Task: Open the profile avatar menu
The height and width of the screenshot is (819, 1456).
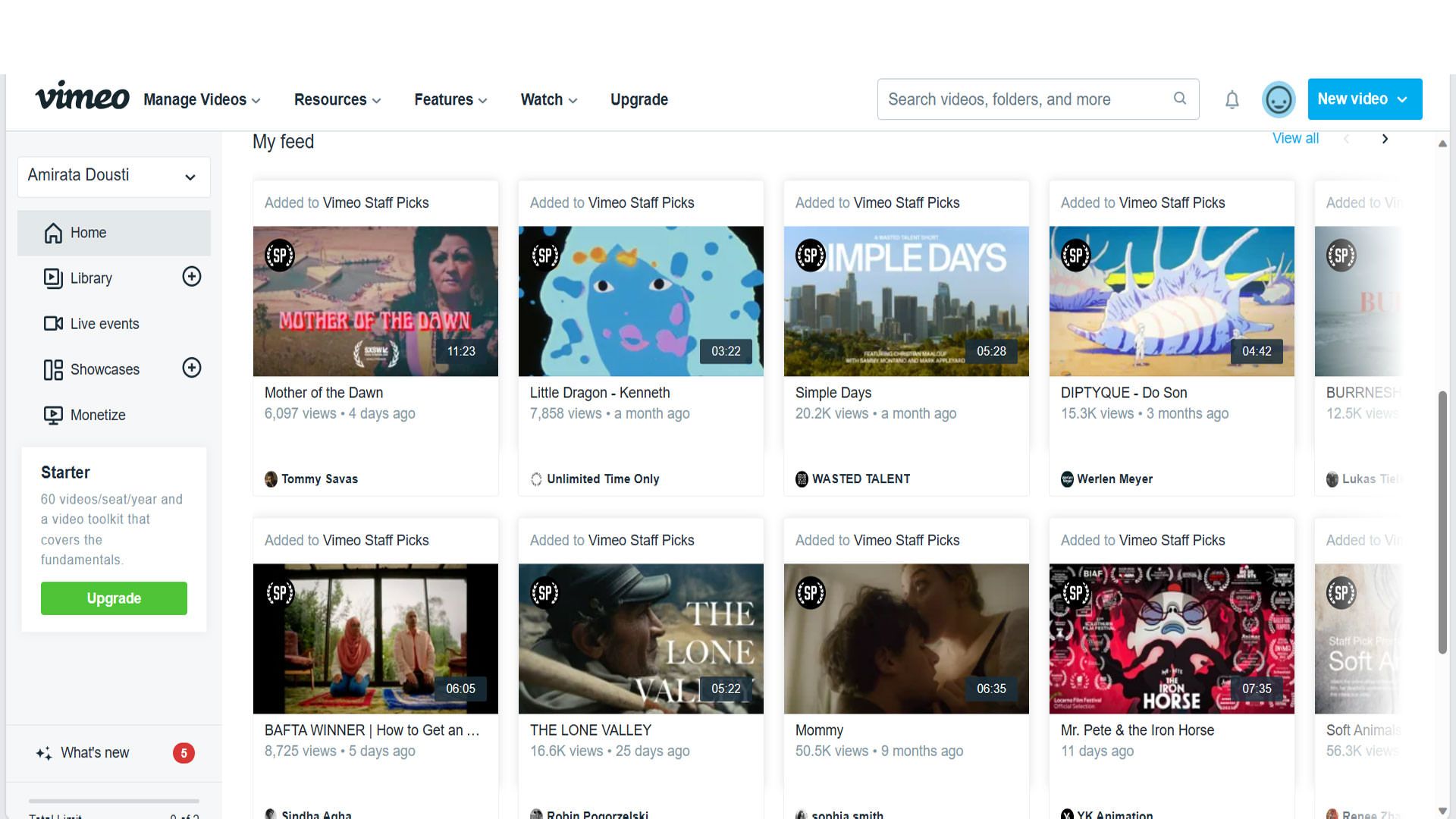Action: pyautogui.click(x=1279, y=99)
